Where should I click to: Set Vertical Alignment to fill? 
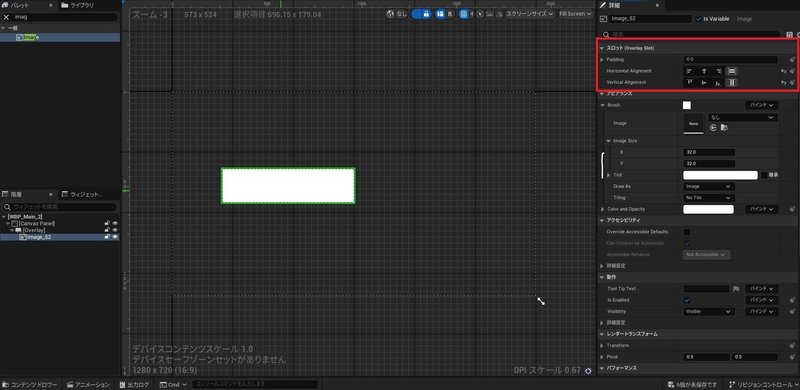coord(732,82)
